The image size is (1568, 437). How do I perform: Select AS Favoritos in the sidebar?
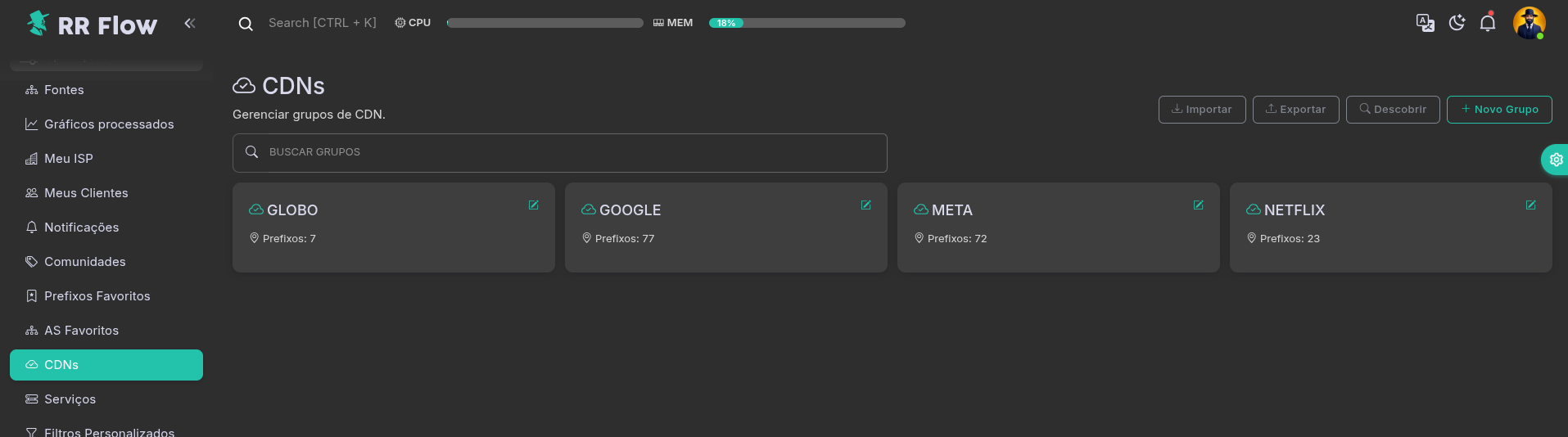click(x=81, y=331)
